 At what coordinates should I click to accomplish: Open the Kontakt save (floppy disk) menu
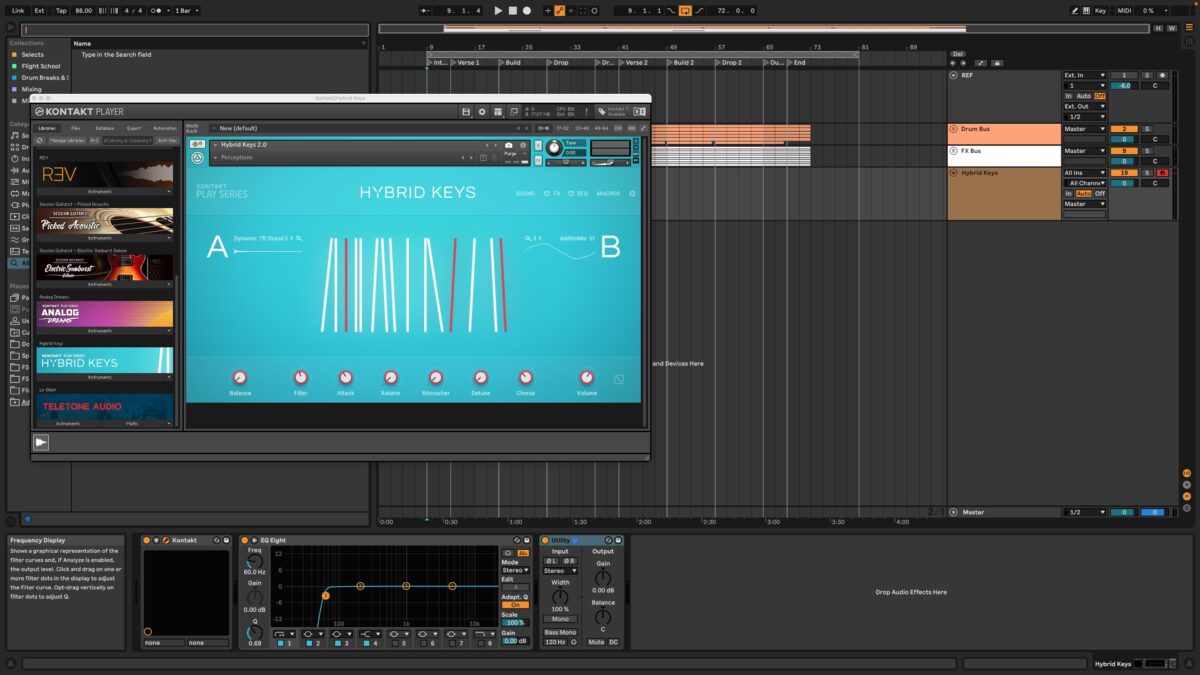tap(466, 112)
